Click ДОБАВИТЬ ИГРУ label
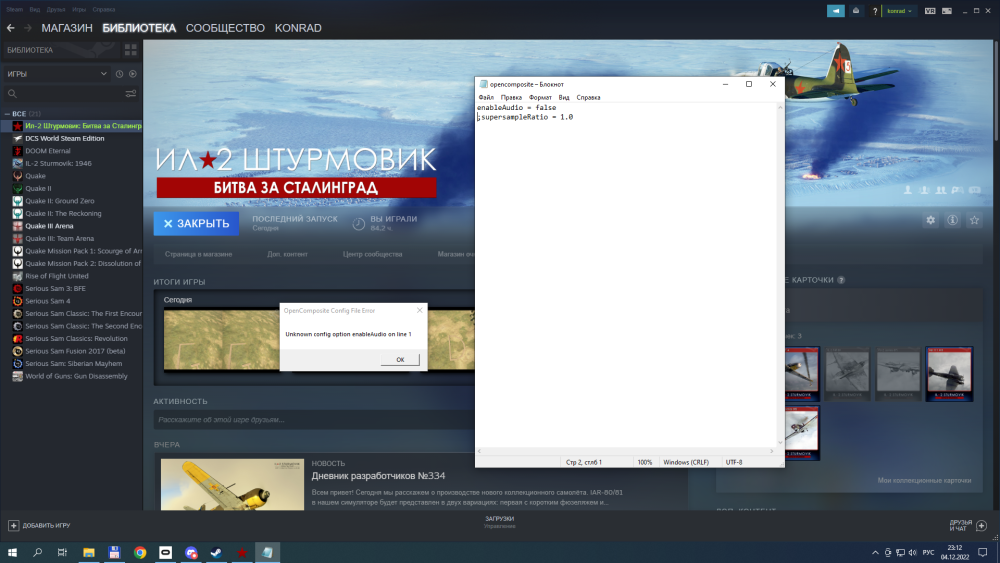This screenshot has height=563, width=1000. coord(46,525)
